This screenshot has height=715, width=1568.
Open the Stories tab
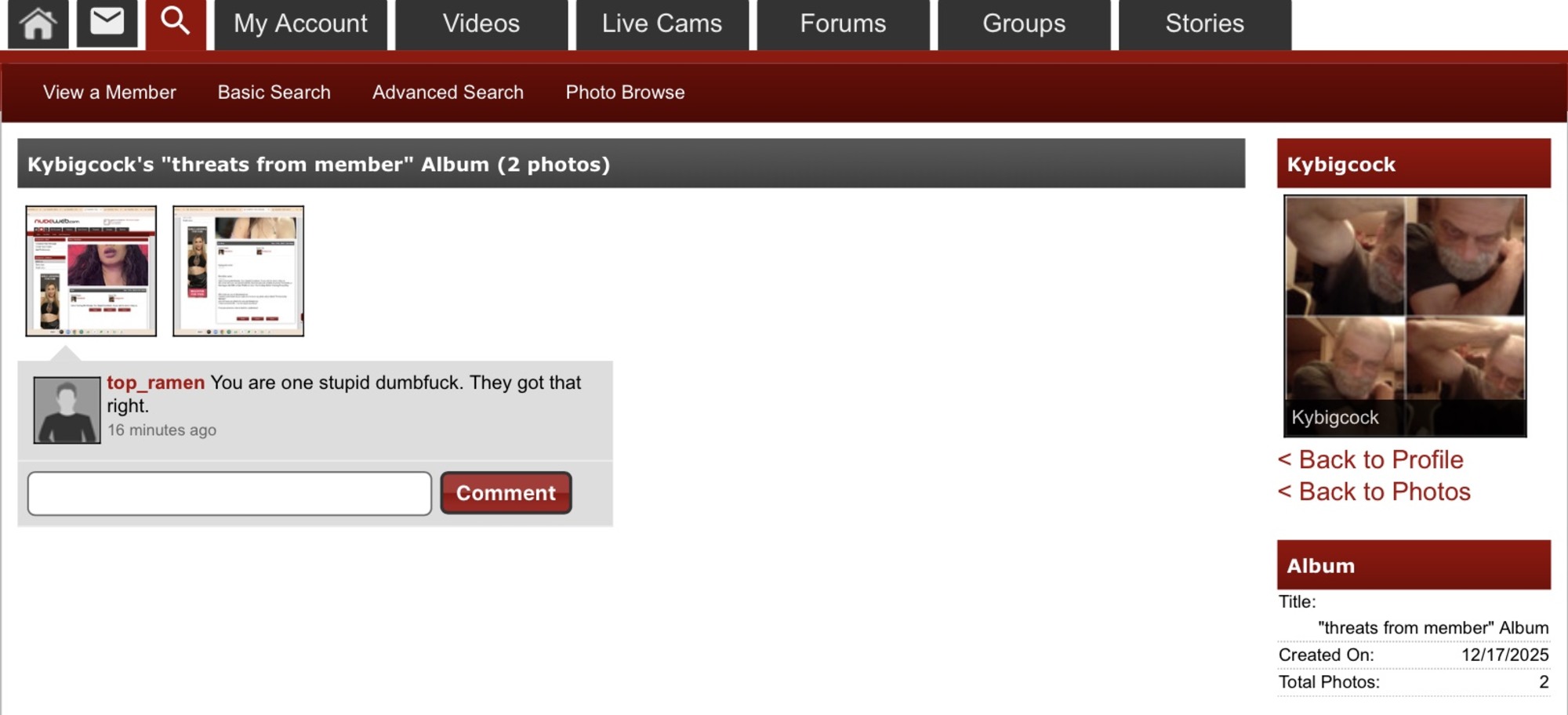tap(1205, 24)
